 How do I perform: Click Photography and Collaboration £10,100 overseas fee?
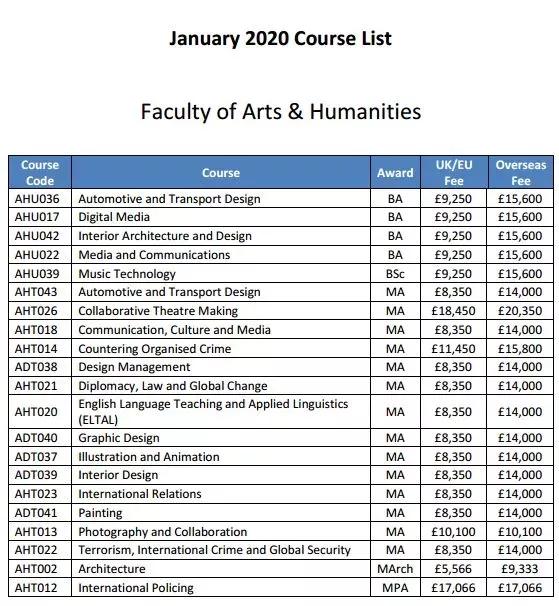tap(520, 532)
